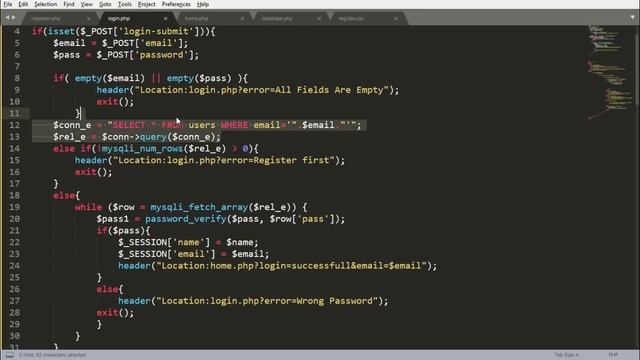Image resolution: width=640 pixels, height=360 pixels.
Task: Close the register.php tab
Action: click(89, 18)
